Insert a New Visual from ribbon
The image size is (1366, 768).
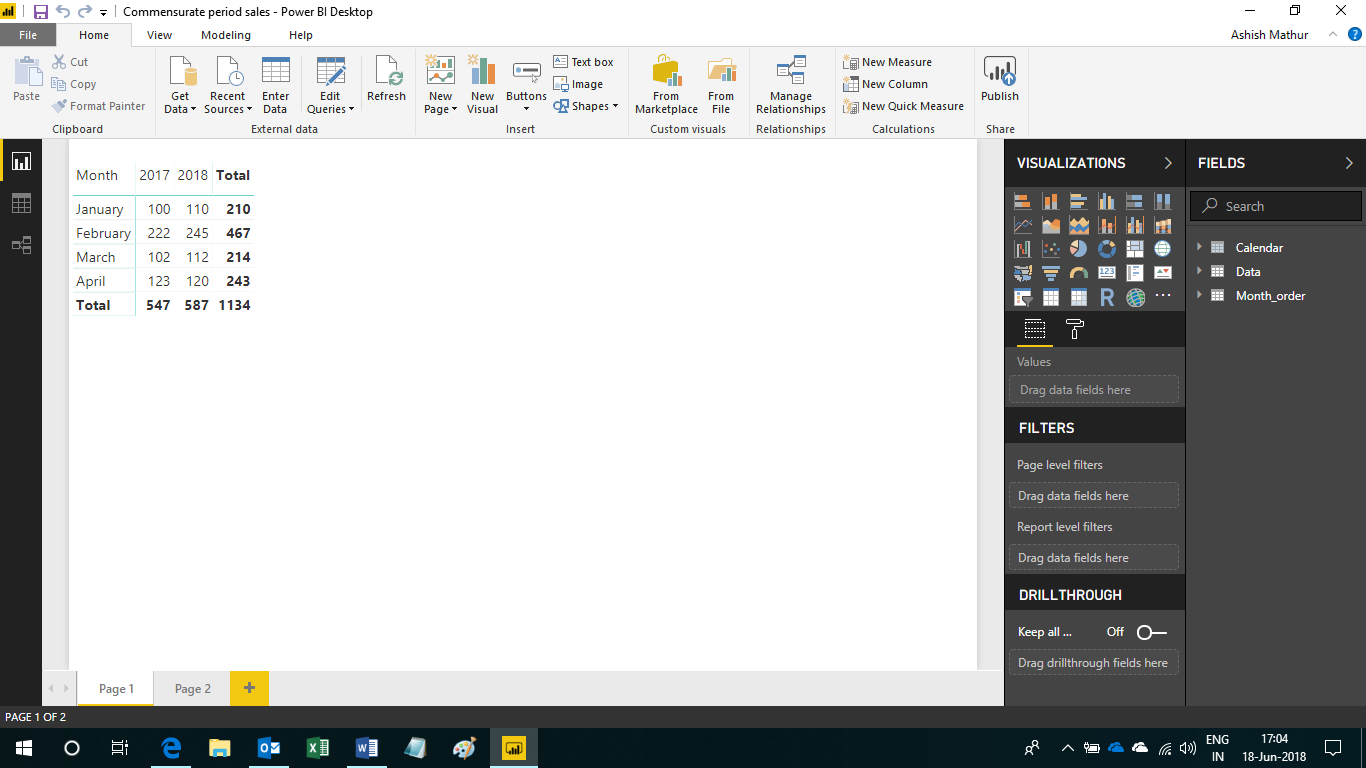point(482,85)
